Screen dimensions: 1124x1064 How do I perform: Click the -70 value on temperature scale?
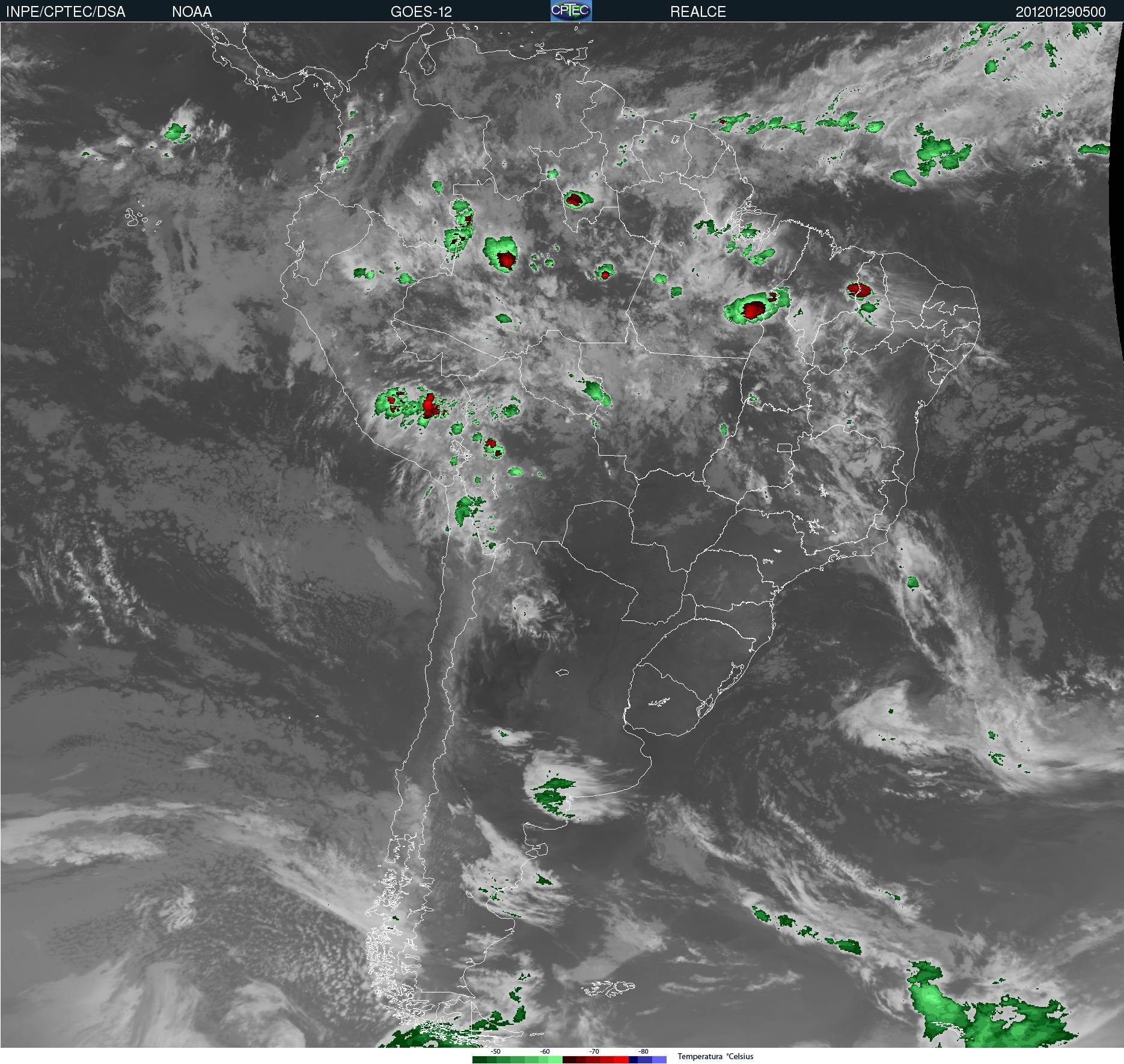[594, 1051]
